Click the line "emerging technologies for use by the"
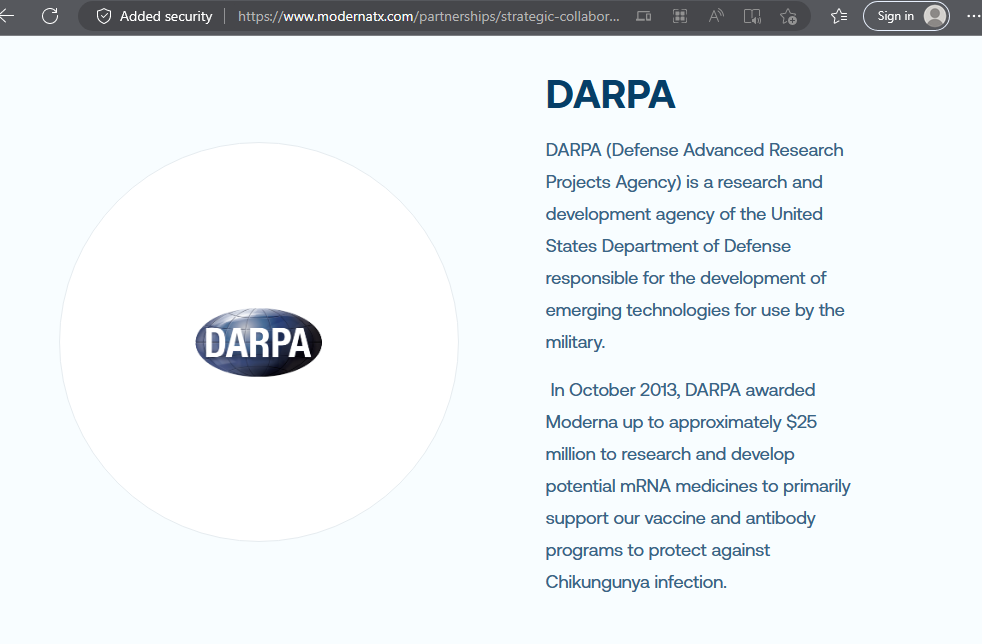982x644 pixels. tap(695, 310)
